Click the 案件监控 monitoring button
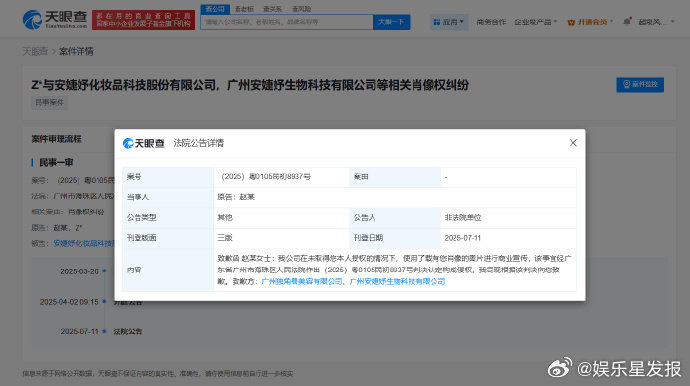 [640, 85]
